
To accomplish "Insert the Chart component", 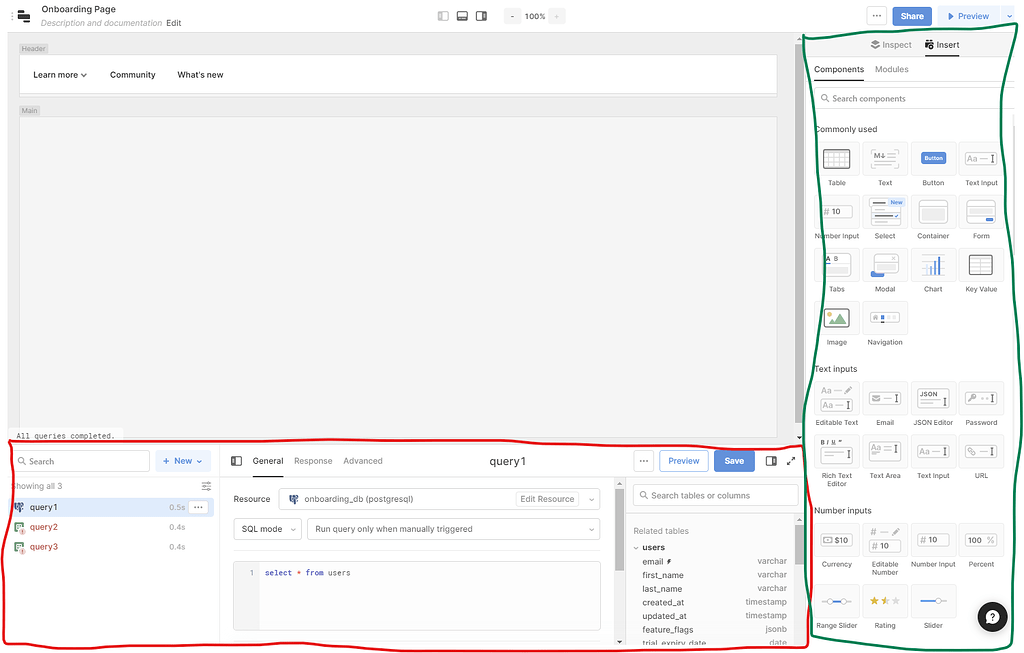I will tap(933, 264).
